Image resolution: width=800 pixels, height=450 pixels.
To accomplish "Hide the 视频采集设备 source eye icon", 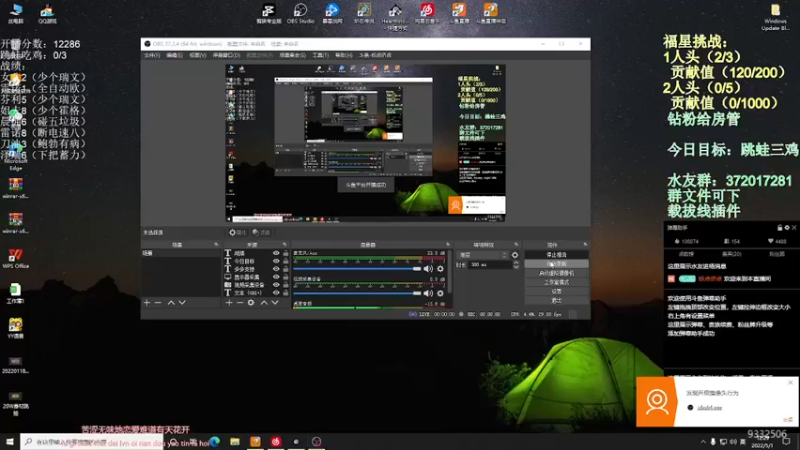I will click(x=276, y=285).
